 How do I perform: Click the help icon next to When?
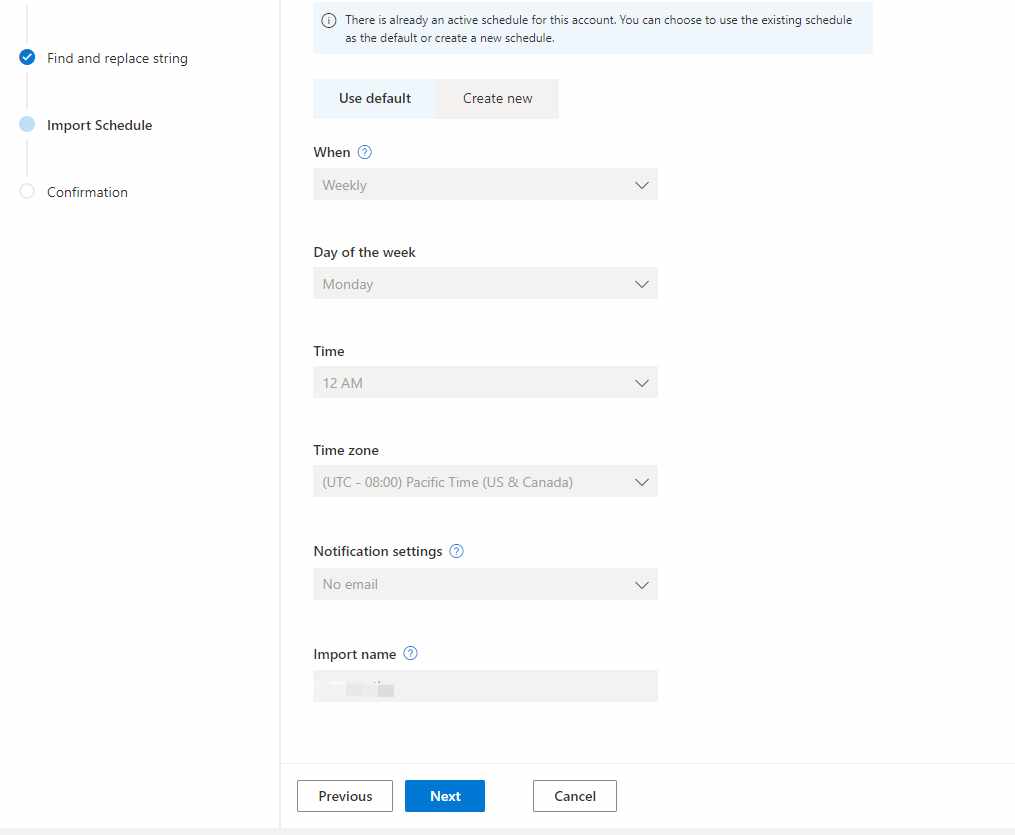[x=364, y=152]
